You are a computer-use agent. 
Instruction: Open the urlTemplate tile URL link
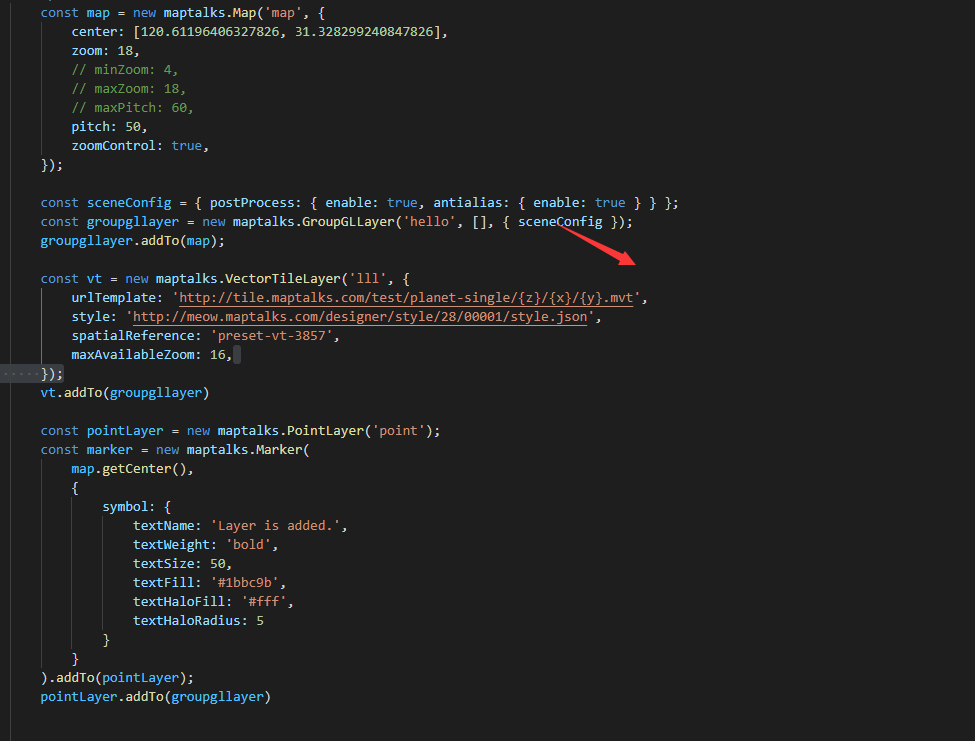(x=406, y=298)
